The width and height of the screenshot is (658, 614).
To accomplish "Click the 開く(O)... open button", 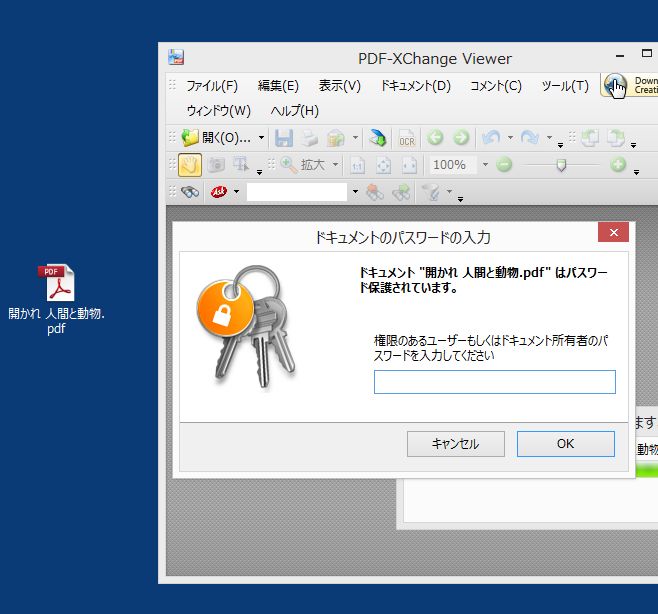I will (x=216, y=138).
